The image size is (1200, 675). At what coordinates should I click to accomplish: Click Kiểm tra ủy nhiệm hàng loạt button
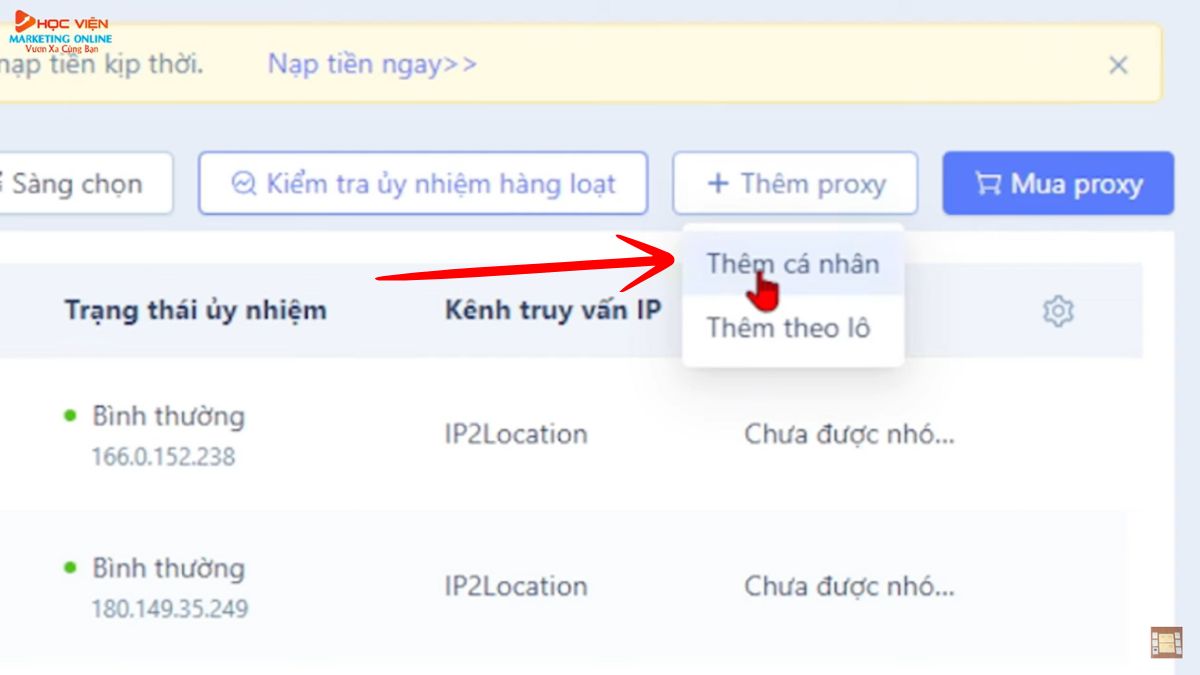coord(423,183)
